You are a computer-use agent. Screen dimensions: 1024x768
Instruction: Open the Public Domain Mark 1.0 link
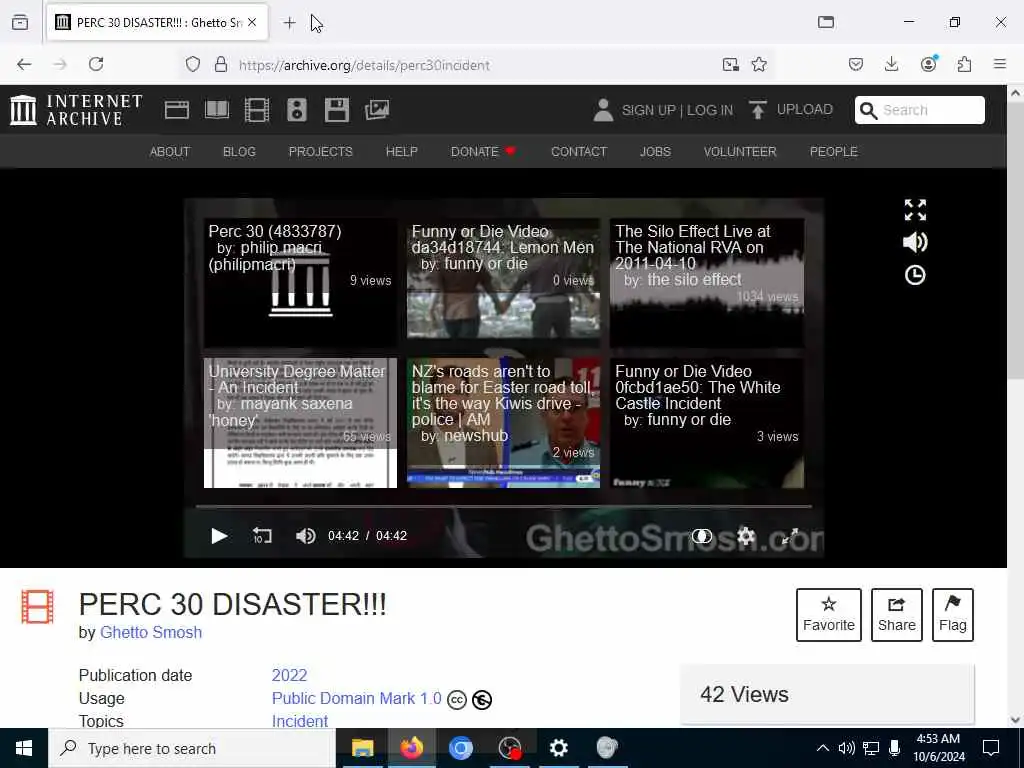point(357,698)
